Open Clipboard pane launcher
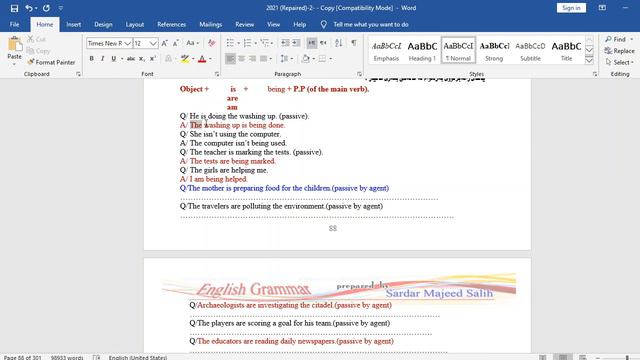The width and height of the screenshot is (640, 360). pyautogui.click(x=78, y=74)
